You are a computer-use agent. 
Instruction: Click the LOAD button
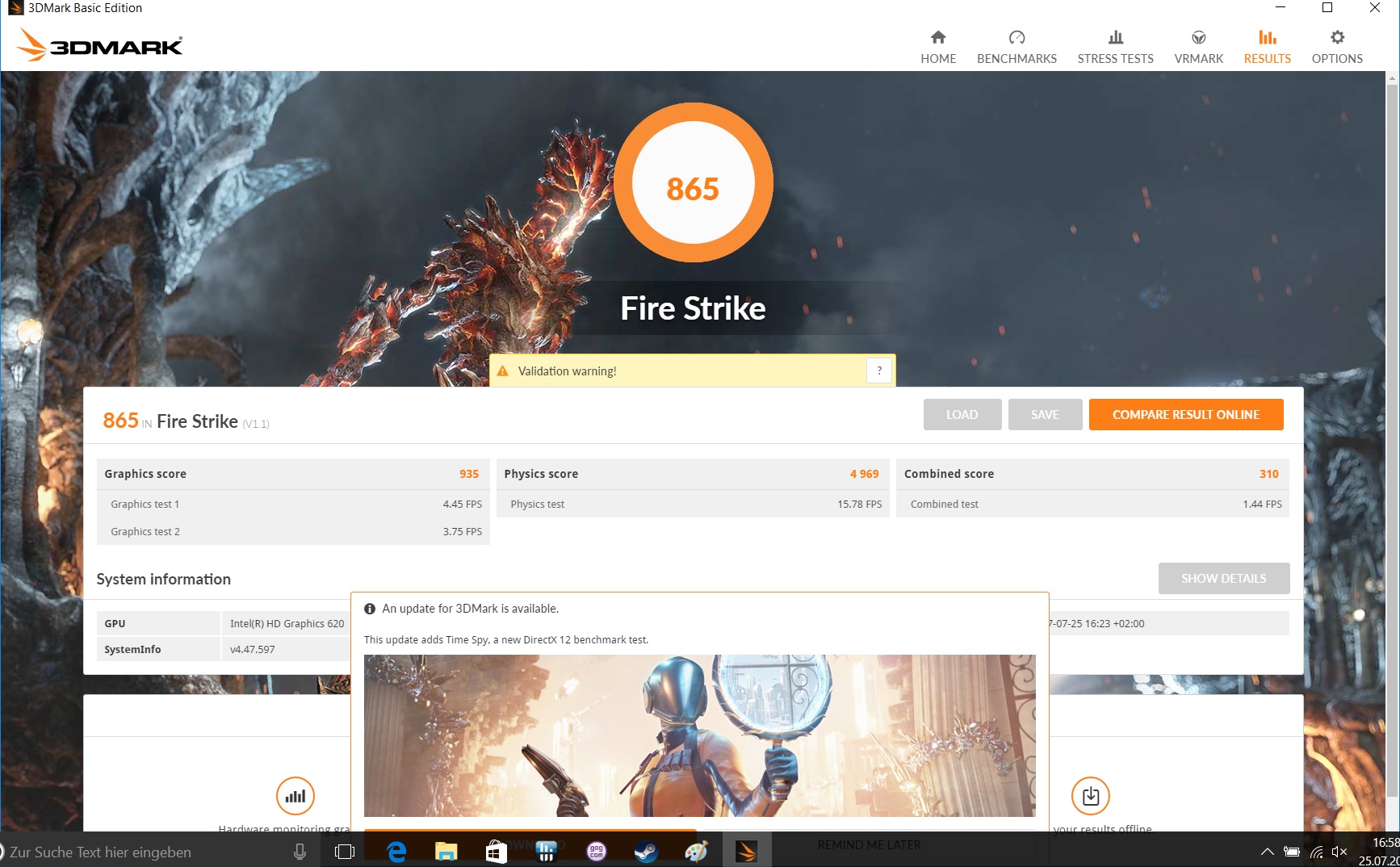[962, 414]
